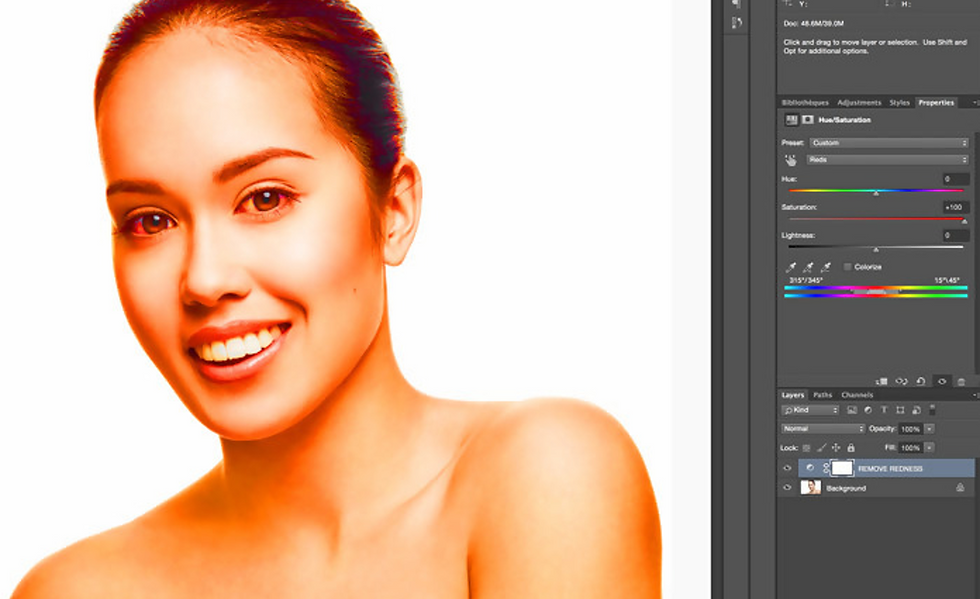Filter layers by type layers icon
The height and width of the screenshot is (599, 980).
tap(884, 410)
